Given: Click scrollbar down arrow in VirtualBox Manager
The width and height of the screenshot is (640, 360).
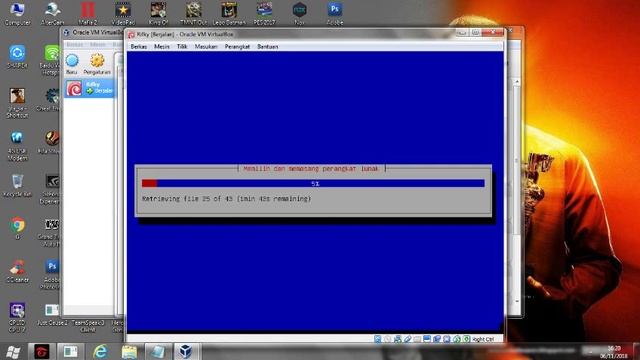Looking at the screenshot, I should click(517, 302).
